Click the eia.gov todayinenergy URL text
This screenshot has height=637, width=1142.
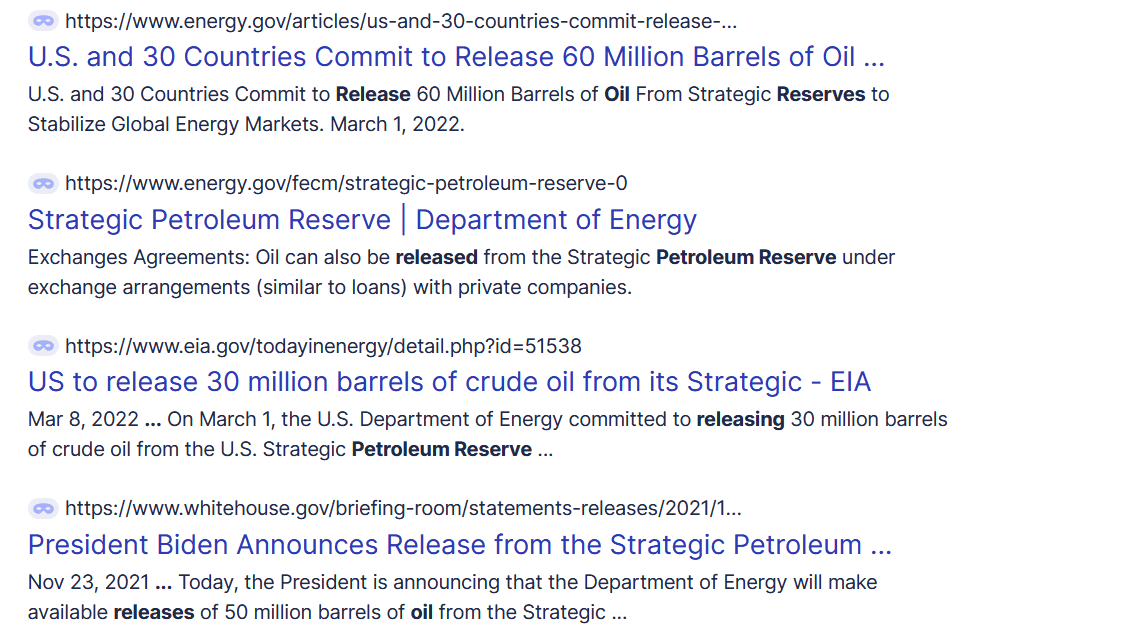click(323, 346)
